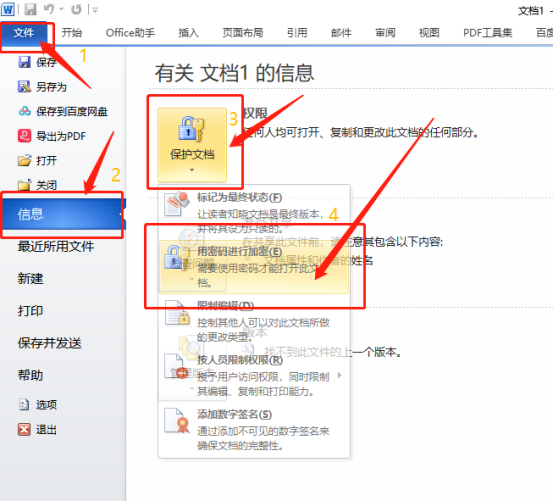The height and width of the screenshot is (501, 554).
Task: Select 新建 in the sidebar
Action: (30, 278)
